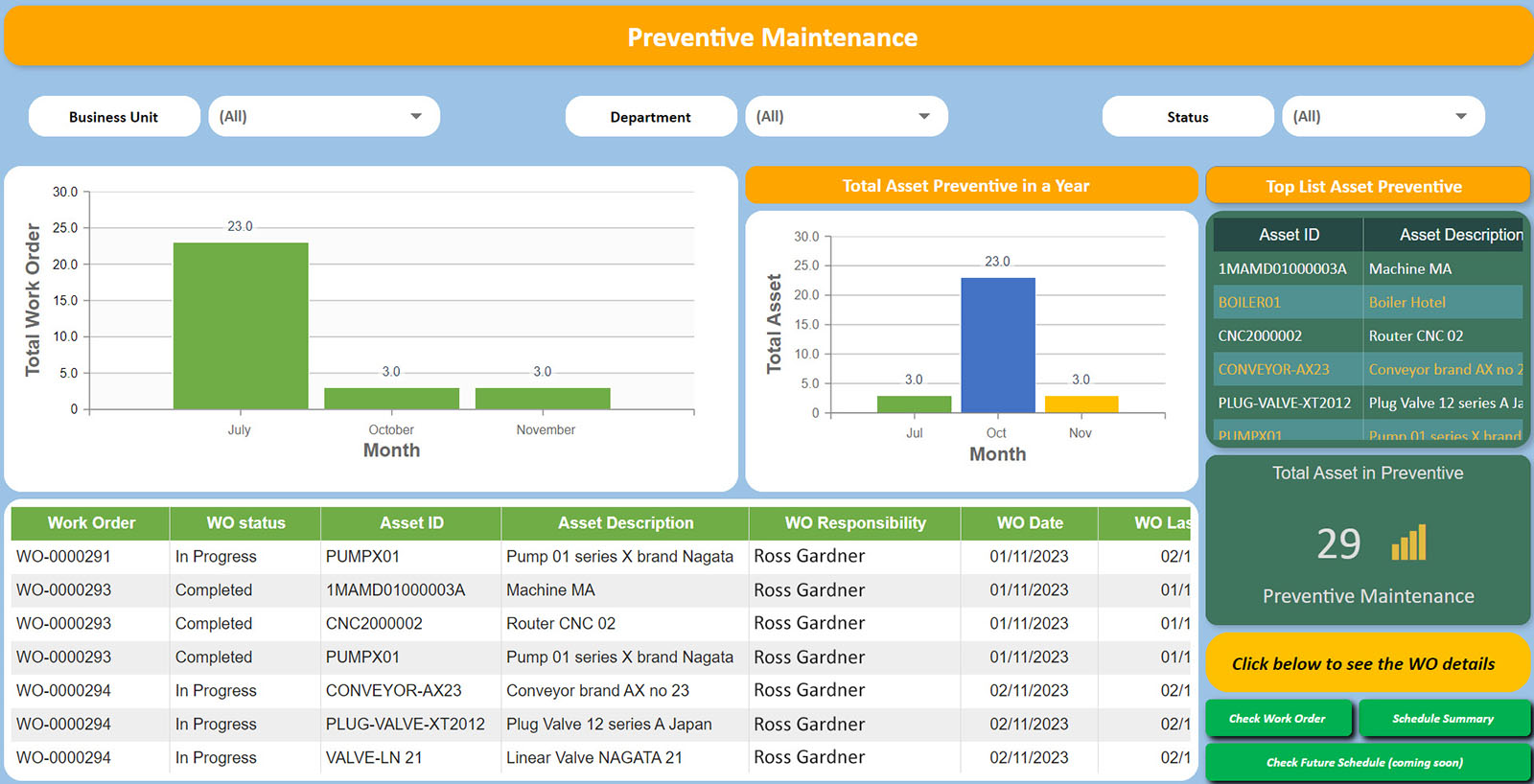
Task: Click the WO Date column header
Action: click(x=1029, y=523)
